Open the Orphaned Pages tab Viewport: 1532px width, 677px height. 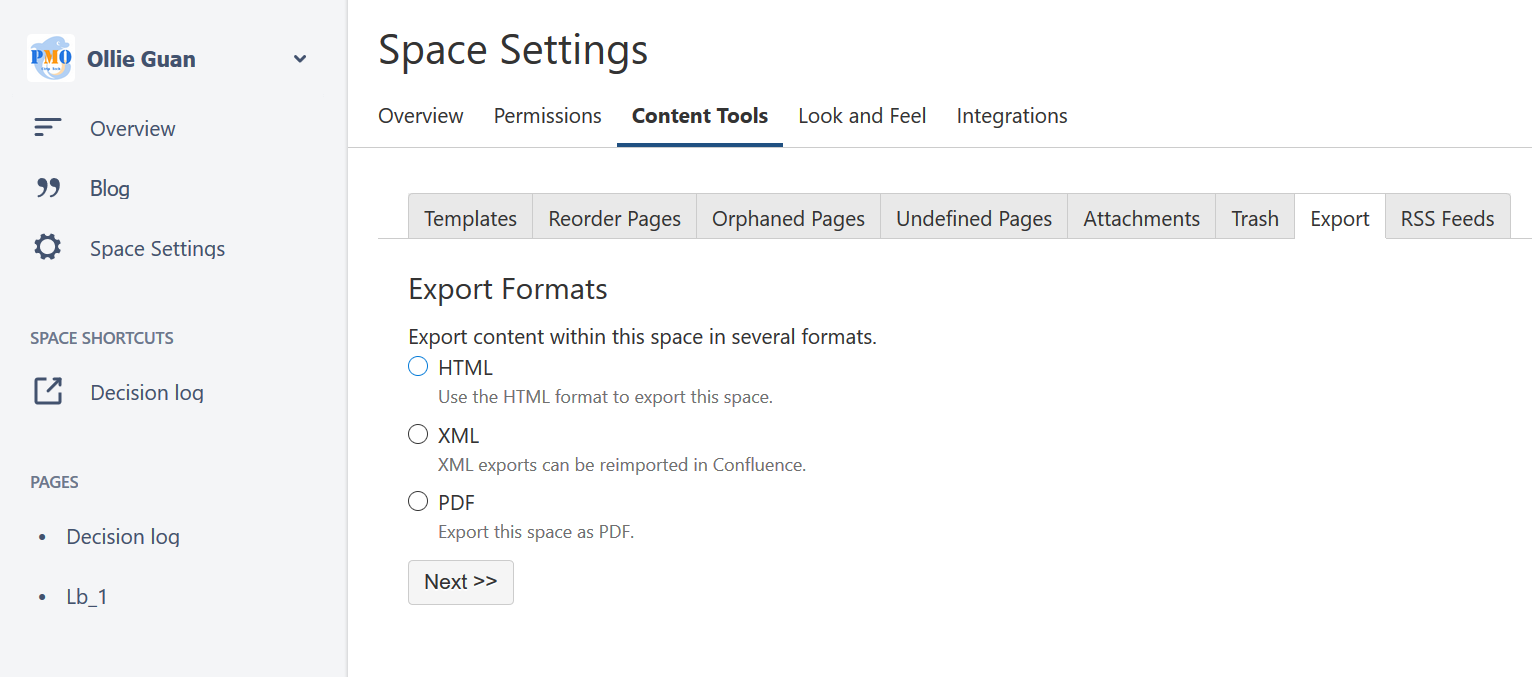(788, 217)
